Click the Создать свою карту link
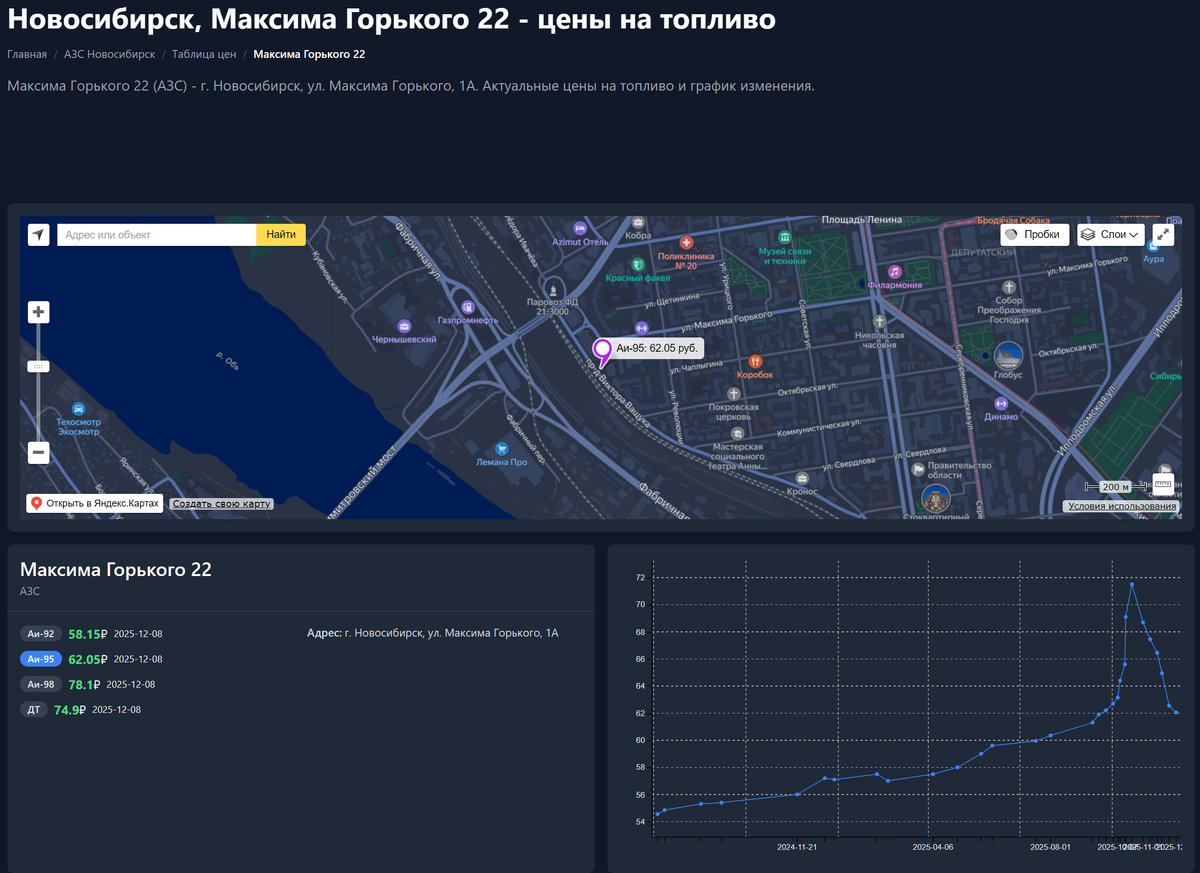 click(x=222, y=504)
